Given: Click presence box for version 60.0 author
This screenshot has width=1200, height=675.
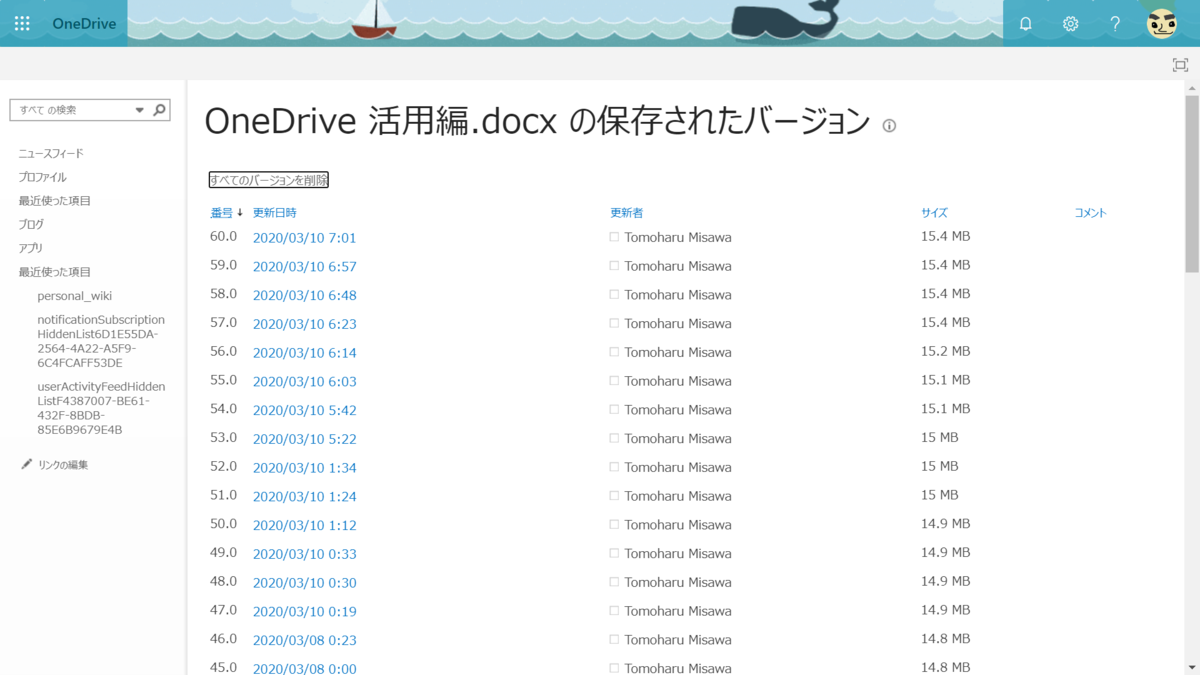Looking at the screenshot, I should [614, 237].
